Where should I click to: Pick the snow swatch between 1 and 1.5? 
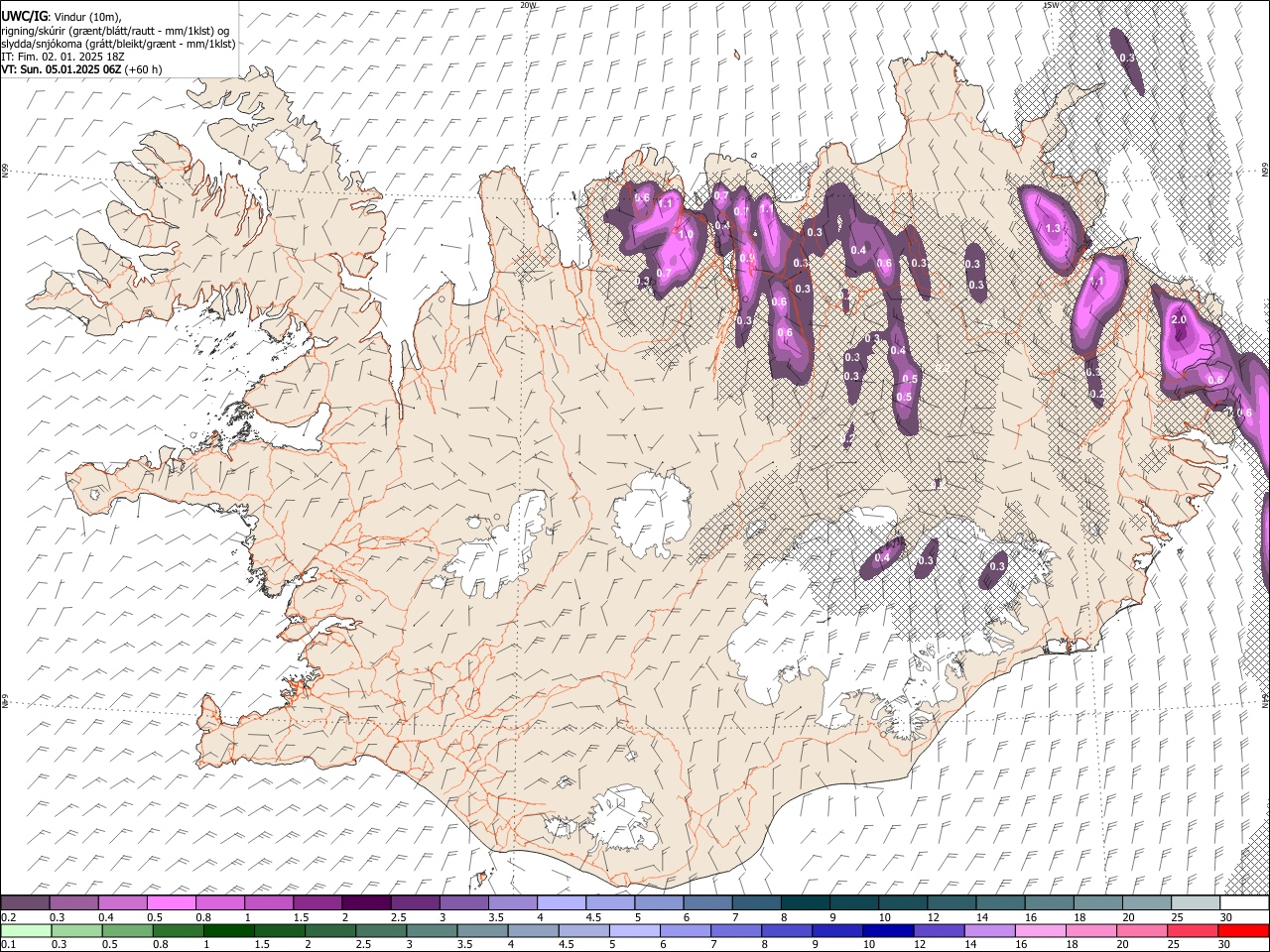(268, 902)
